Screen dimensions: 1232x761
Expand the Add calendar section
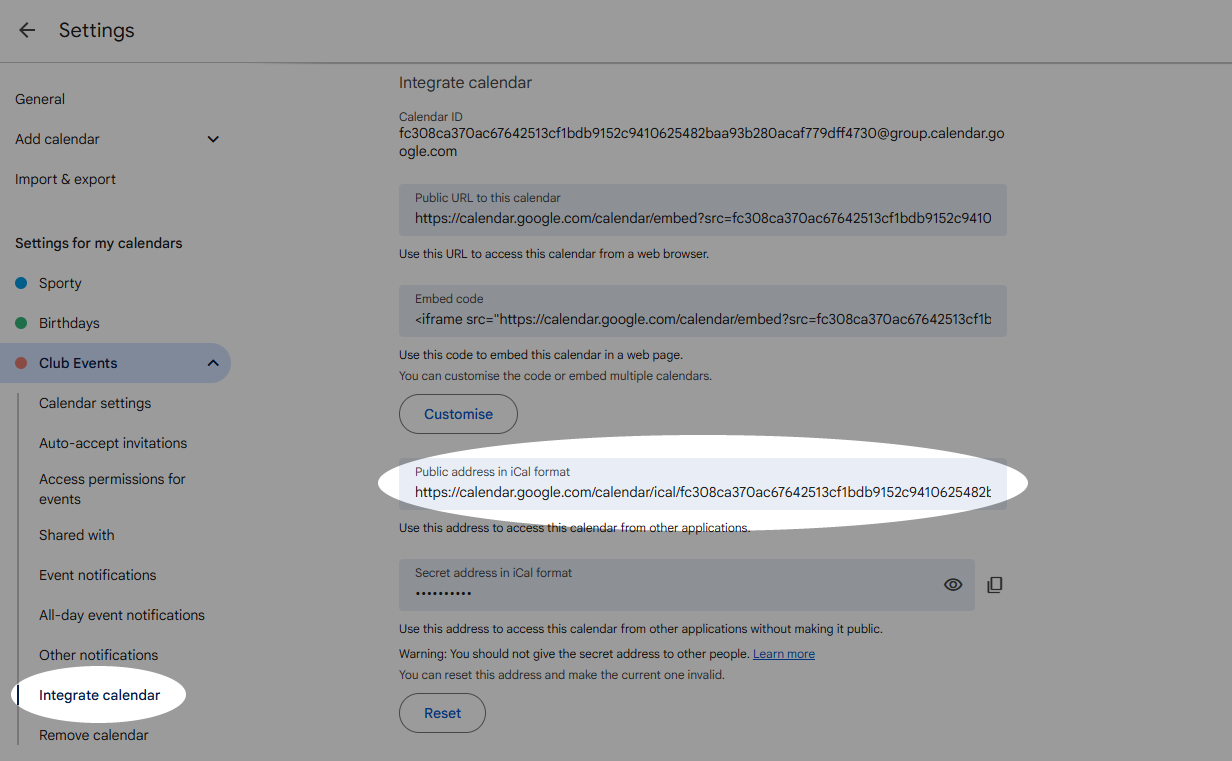point(213,139)
